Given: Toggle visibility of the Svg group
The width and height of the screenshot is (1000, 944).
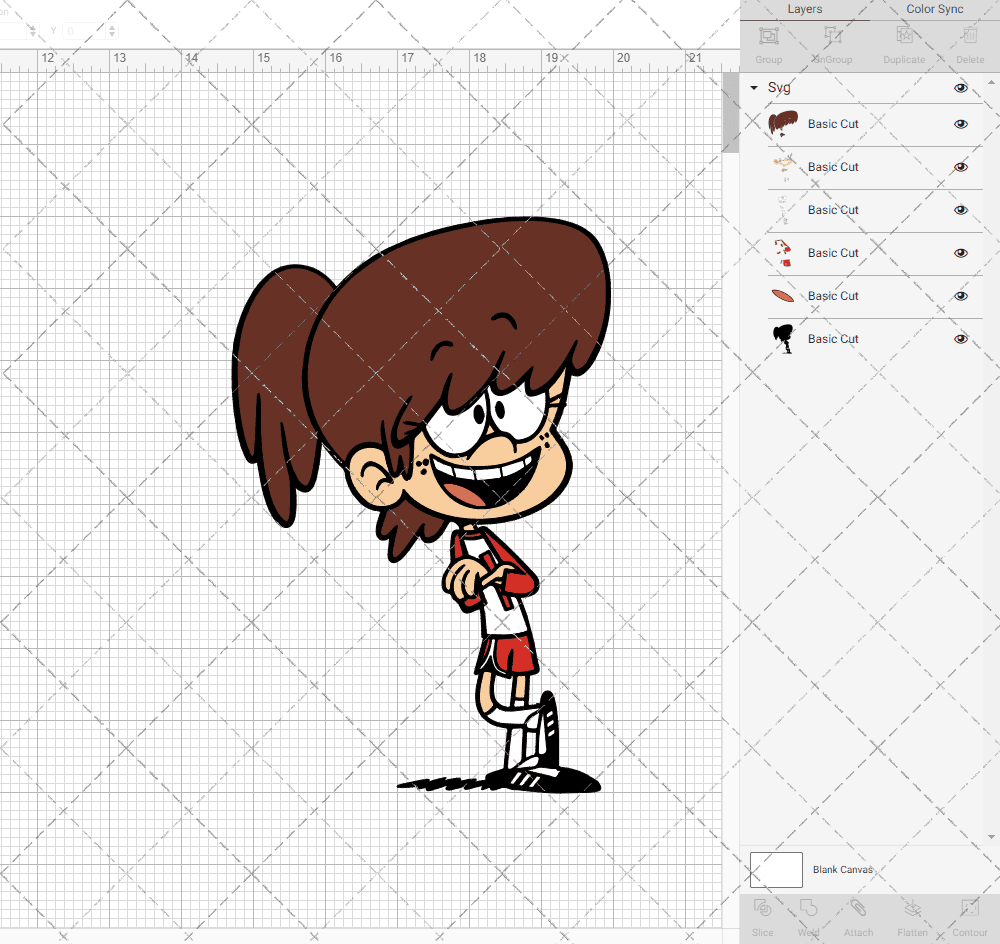Looking at the screenshot, I should click(960, 88).
